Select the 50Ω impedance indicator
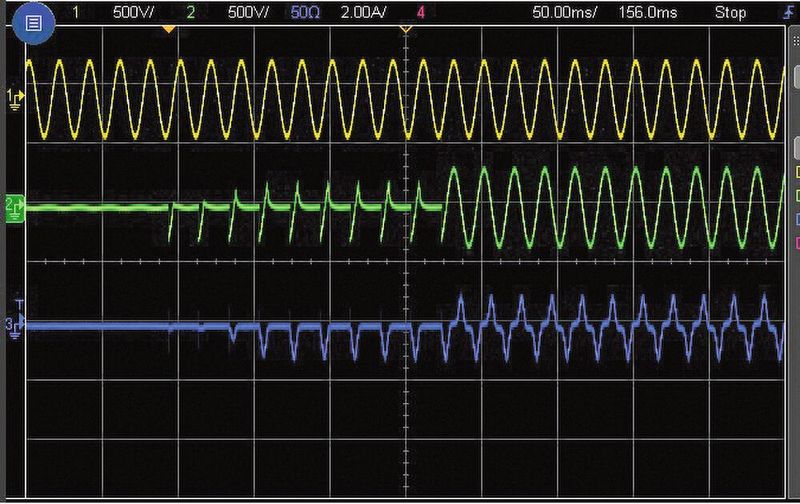This screenshot has height=504, width=800. pyautogui.click(x=305, y=13)
